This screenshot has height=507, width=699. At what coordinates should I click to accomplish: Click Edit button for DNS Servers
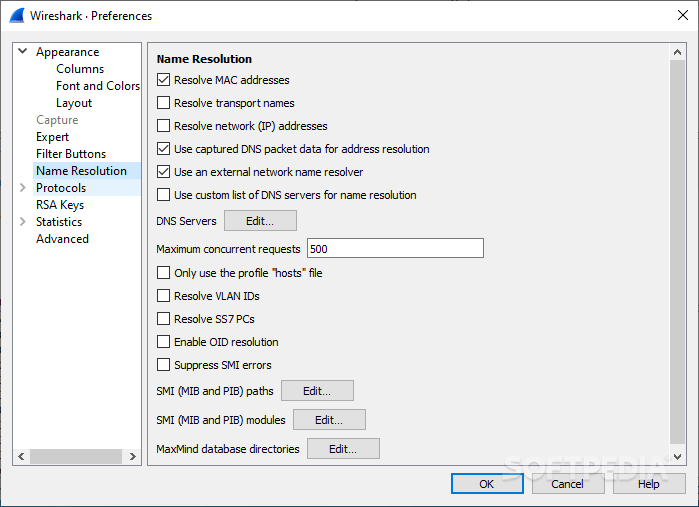tap(260, 221)
